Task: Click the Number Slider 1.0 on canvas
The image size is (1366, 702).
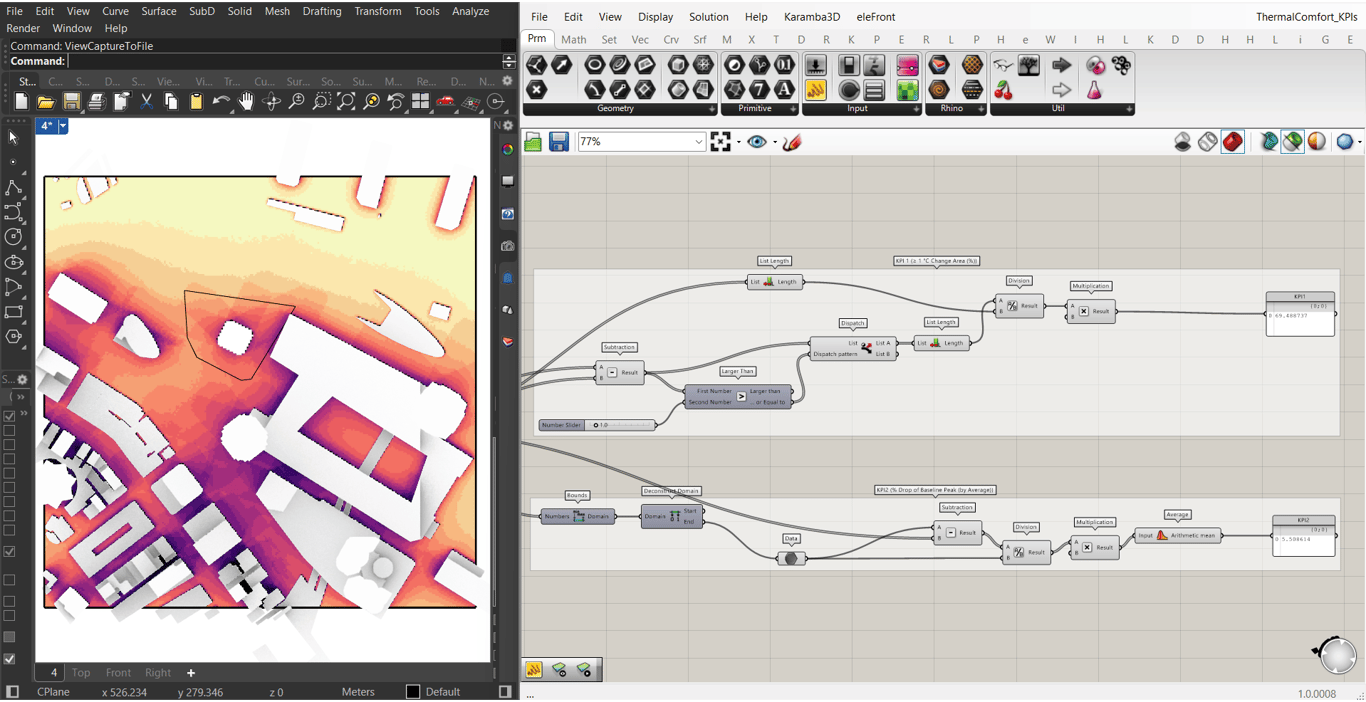Action: point(598,425)
